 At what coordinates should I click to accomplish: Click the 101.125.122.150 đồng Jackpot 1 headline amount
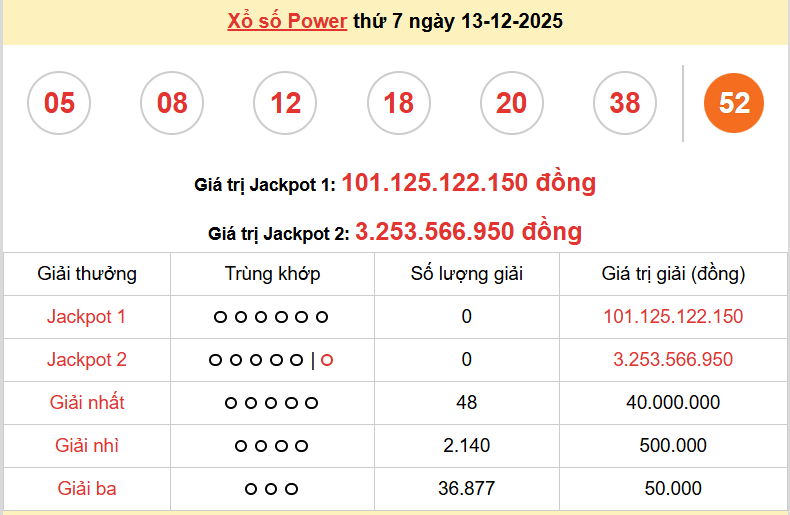click(x=469, y=183)
